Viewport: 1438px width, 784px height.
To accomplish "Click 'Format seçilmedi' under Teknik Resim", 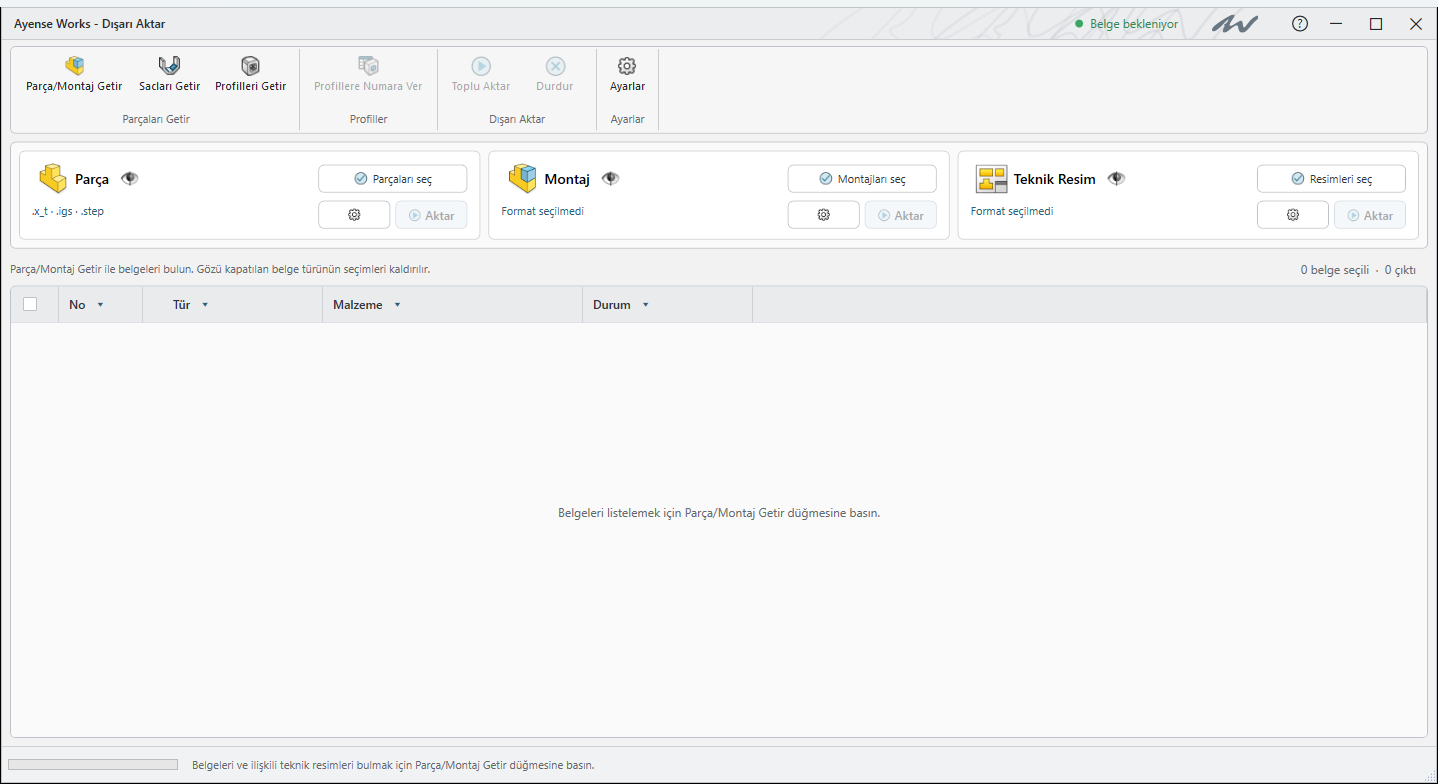I will click(1012, 212).
